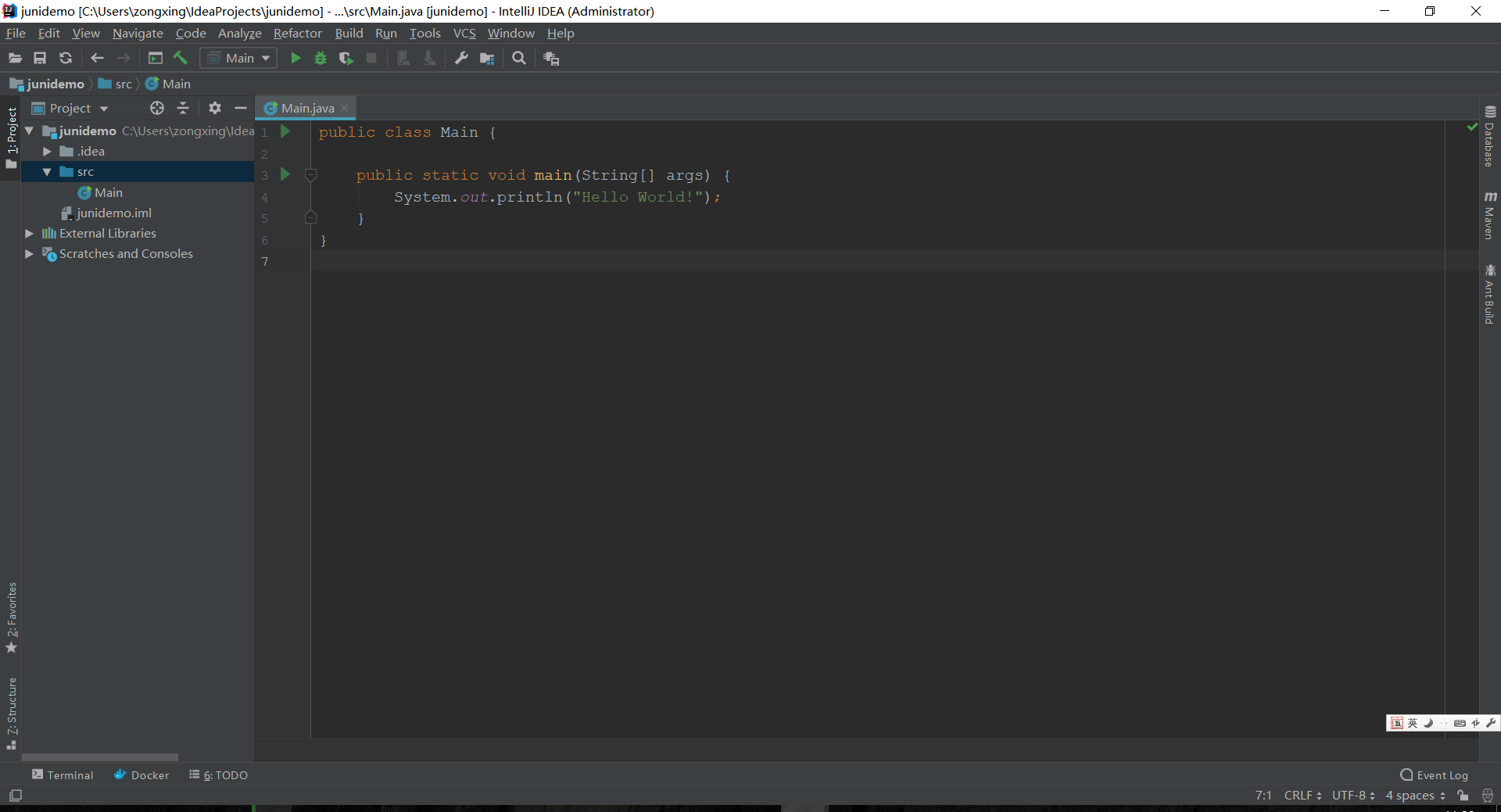Expand the .idea folder

pyautogui.click(x=48, y=151)
